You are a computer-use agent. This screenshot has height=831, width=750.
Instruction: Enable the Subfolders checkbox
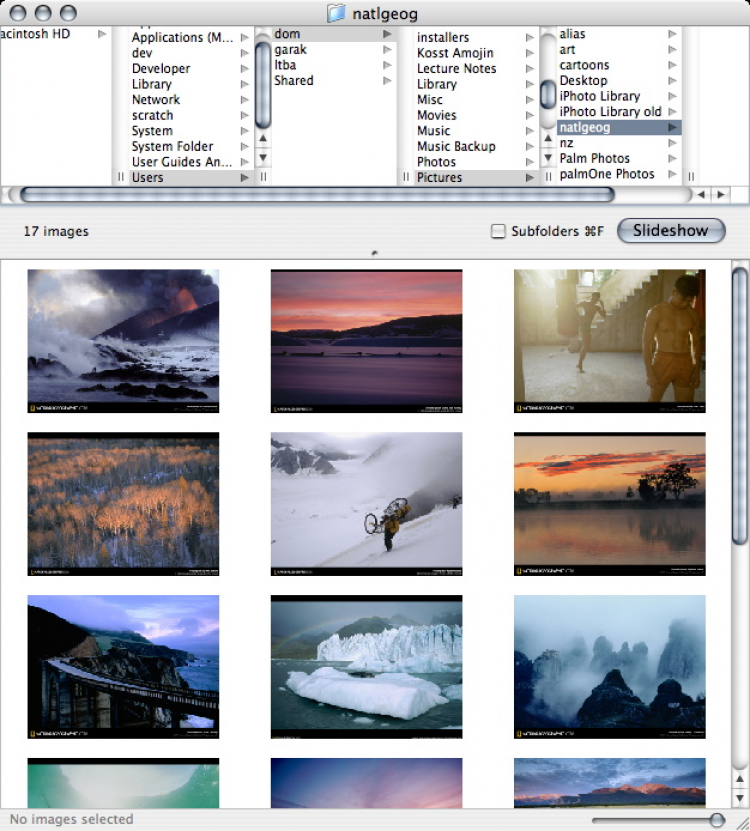(x=498, y=231)
